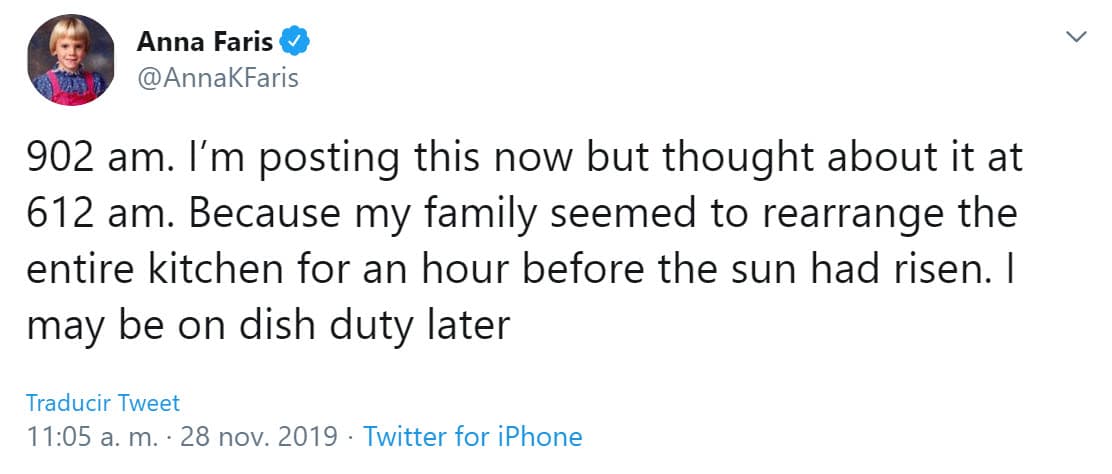
Task: Expand the tweet options chevron
Action: (1077, 37)
